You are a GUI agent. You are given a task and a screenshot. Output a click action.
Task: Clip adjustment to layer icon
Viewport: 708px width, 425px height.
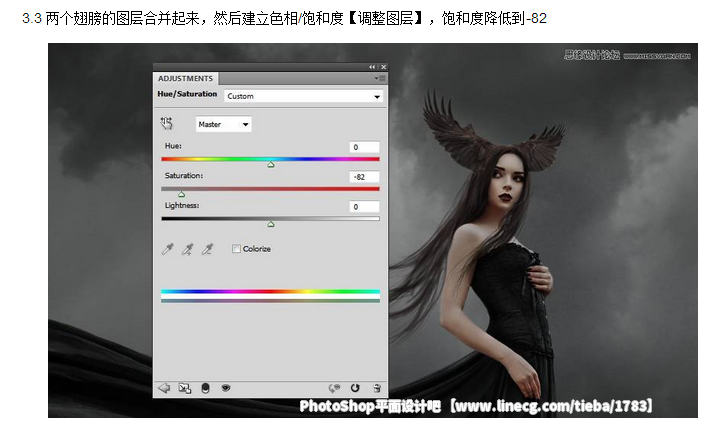(x=205, y=388)
